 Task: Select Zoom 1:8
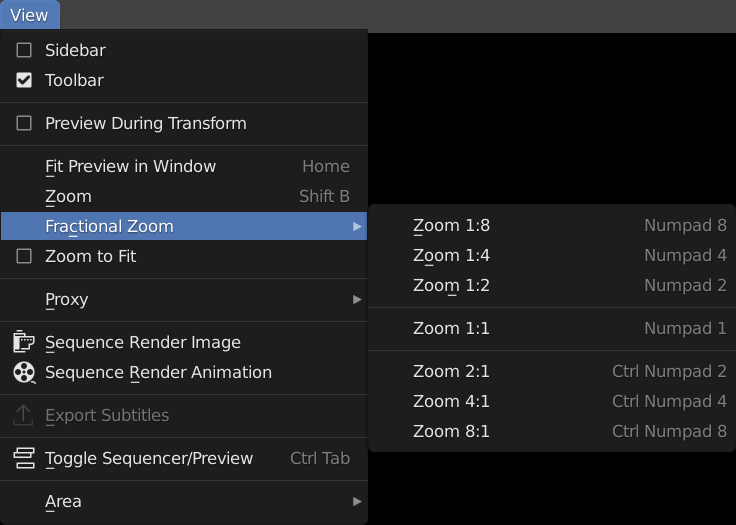(x=552, y=225)
